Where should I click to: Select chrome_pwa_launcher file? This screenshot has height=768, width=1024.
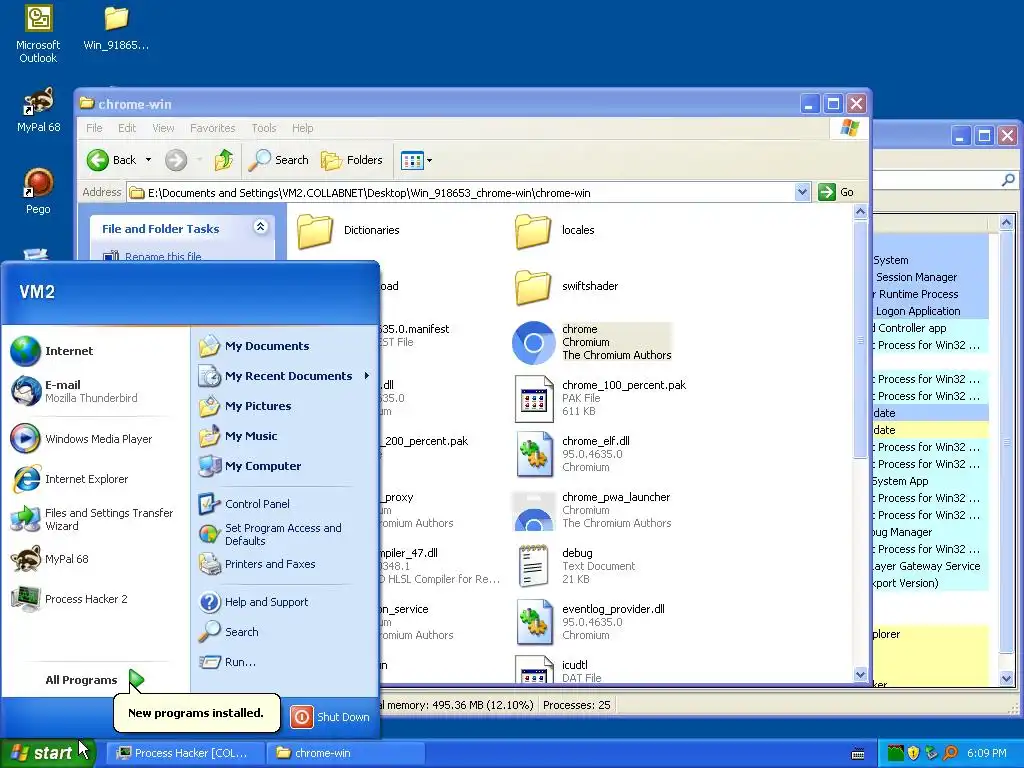tap(592, 510)
